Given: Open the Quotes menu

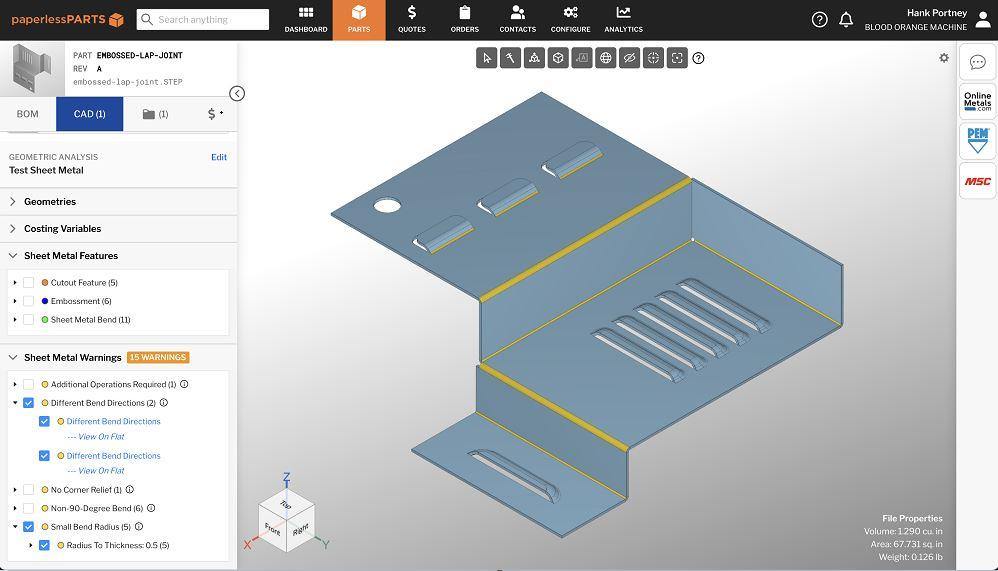Looking at the screenshot, I should pyautogui.click(x=412, y=20).
